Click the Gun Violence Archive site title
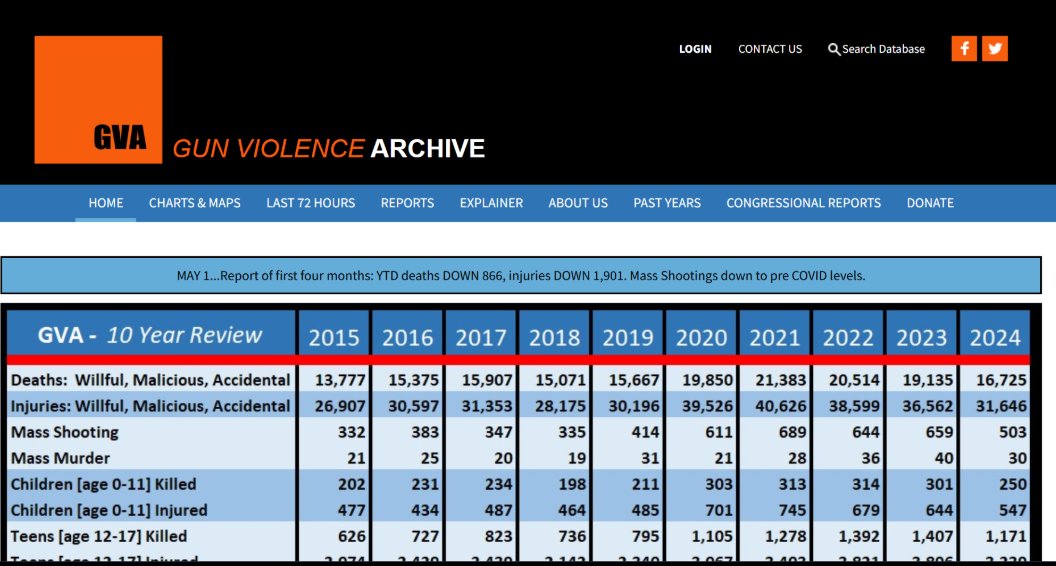Image resolution: width=1056 pixels, height=566 pixels. pyautogui.click(x=329, y=148)
